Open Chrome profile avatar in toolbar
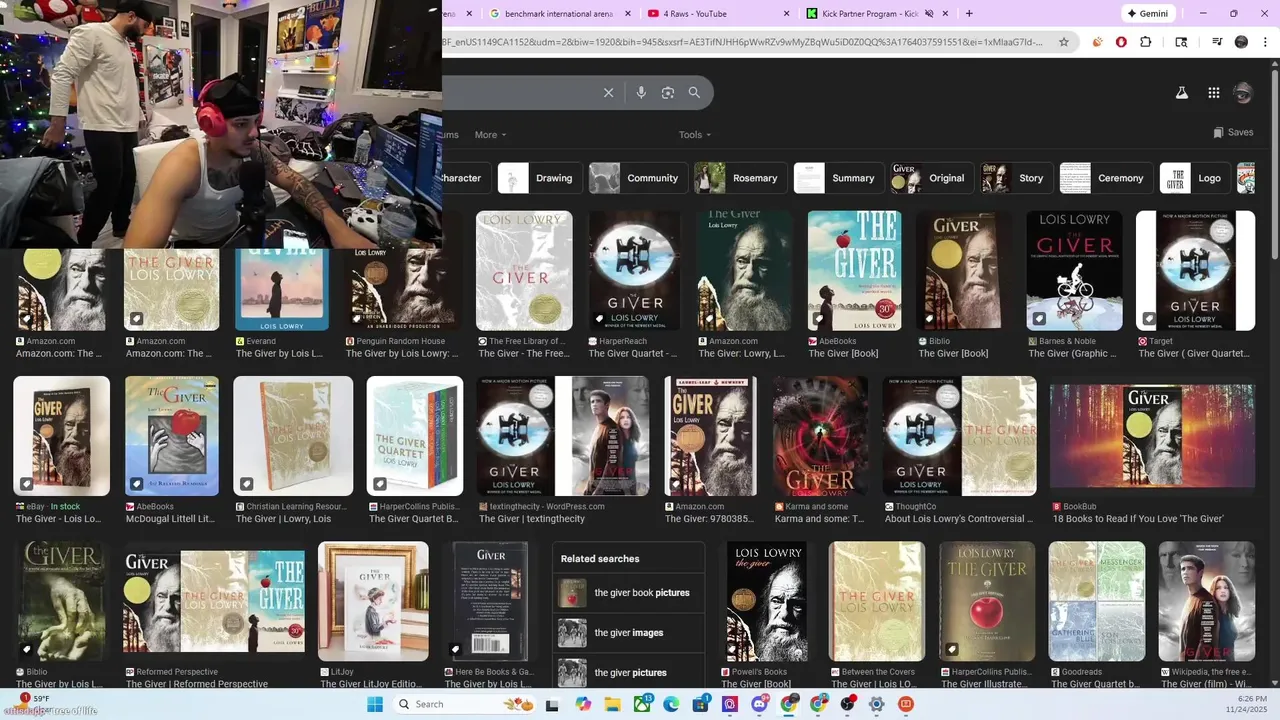This screenshot has height=720, width=1280. coord(1242,42)
